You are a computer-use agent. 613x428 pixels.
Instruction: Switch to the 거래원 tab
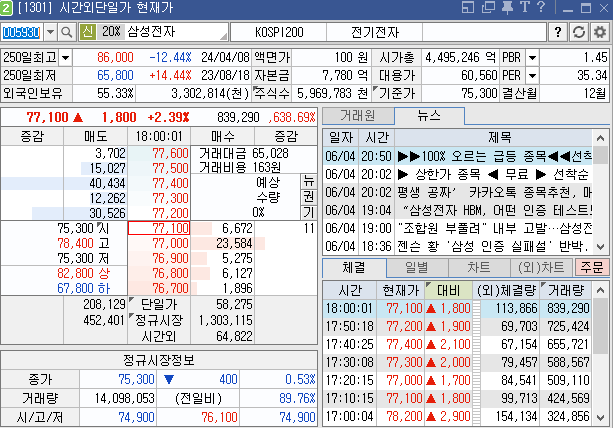coord(358,116)
